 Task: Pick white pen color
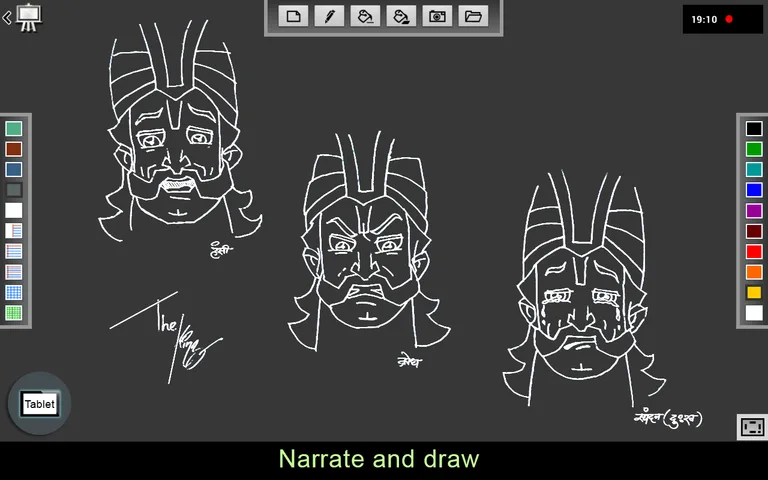754,313
